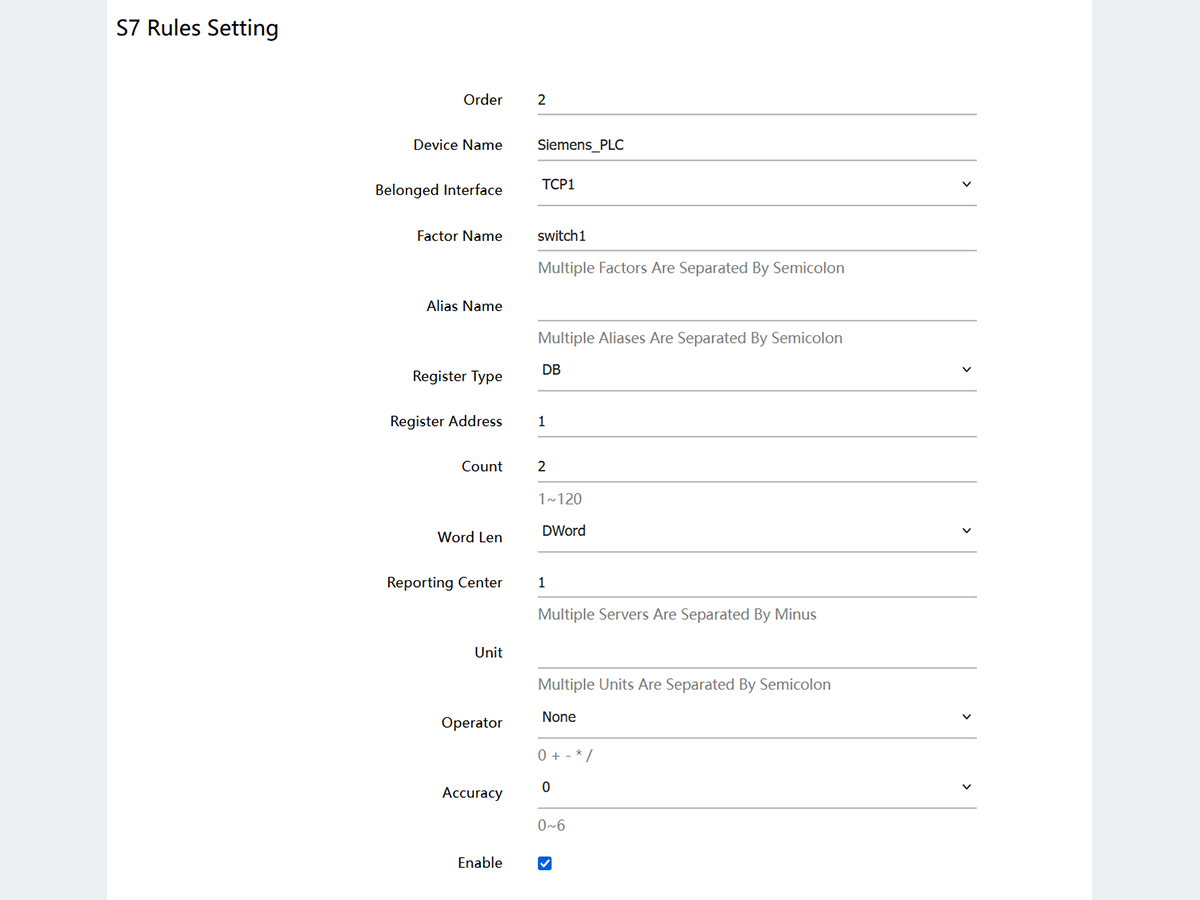Screen dimensions: 1200x900
Task: Click the Register Address label
Action: 446,421
